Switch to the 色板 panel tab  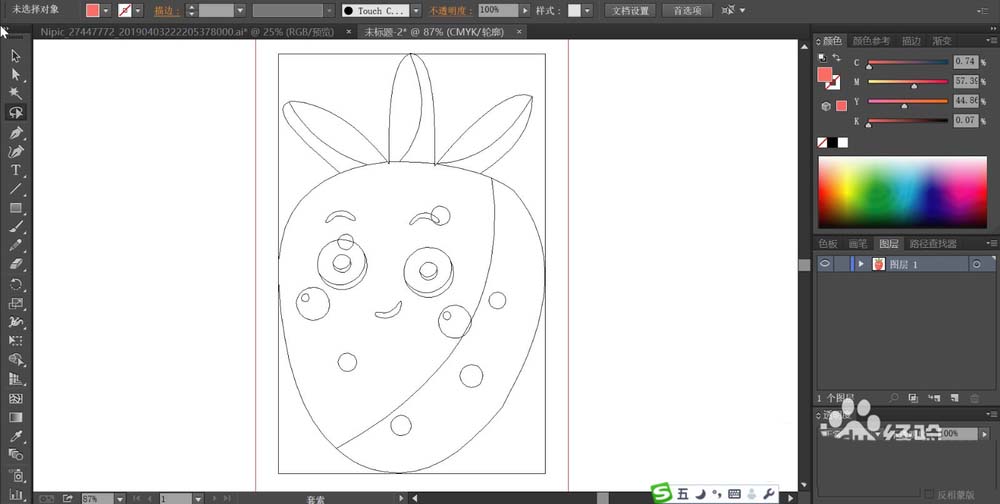point(828,244)
